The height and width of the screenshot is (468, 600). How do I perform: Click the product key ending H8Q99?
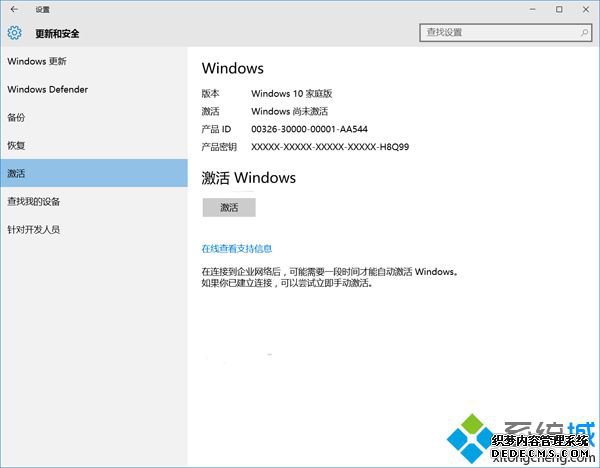click(x=330, y=147)
